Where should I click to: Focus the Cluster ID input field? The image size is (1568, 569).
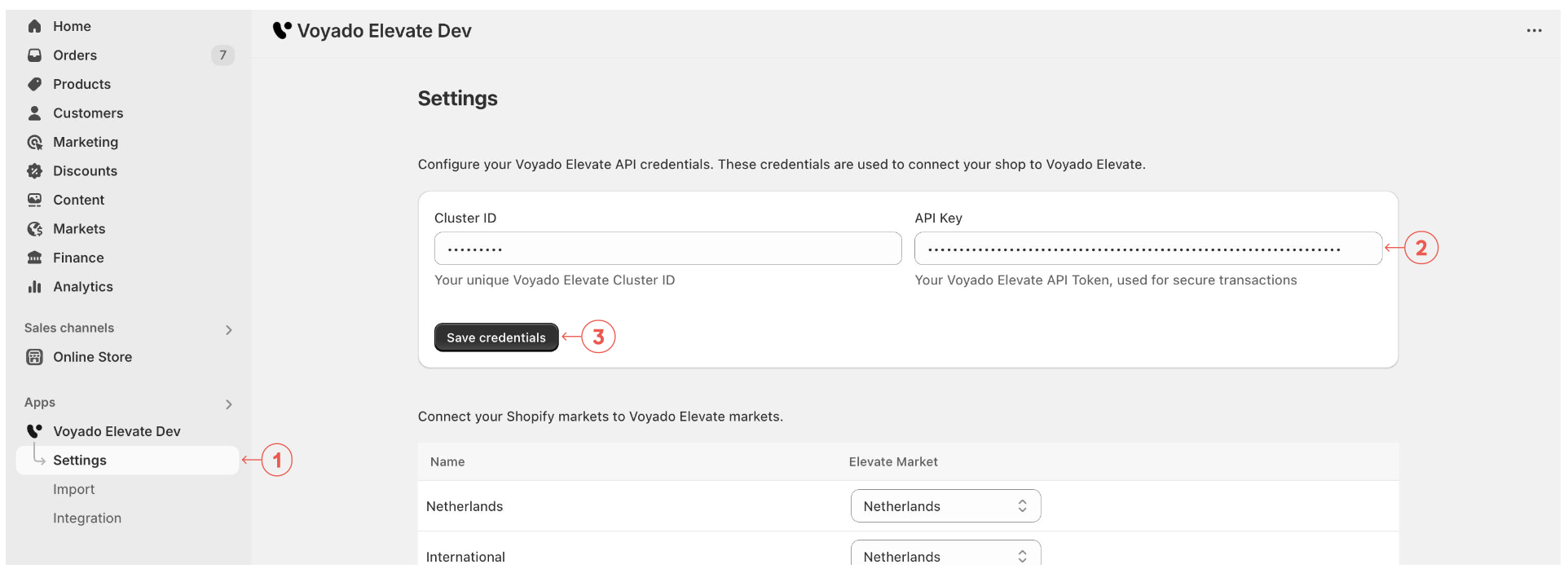pyautogui.click(x=667, y=249)
